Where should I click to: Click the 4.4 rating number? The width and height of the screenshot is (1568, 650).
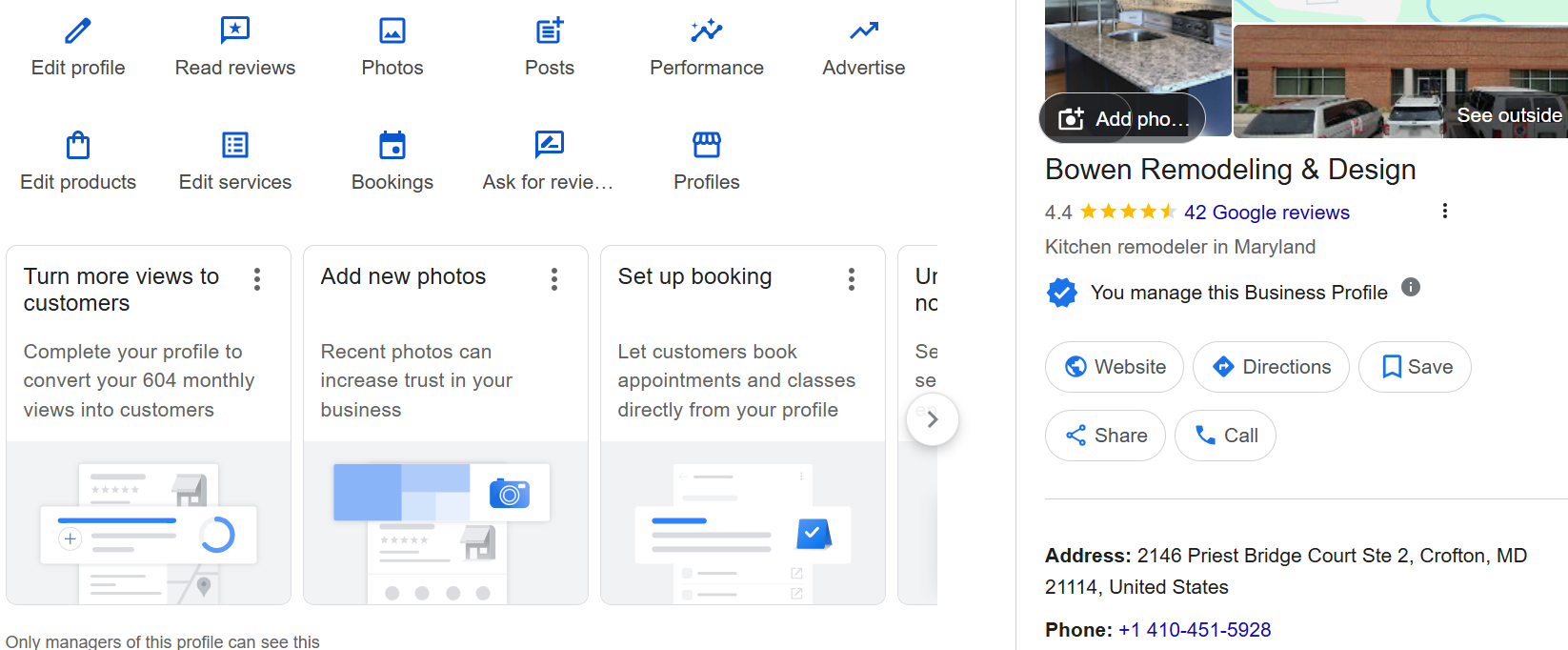1058,213
